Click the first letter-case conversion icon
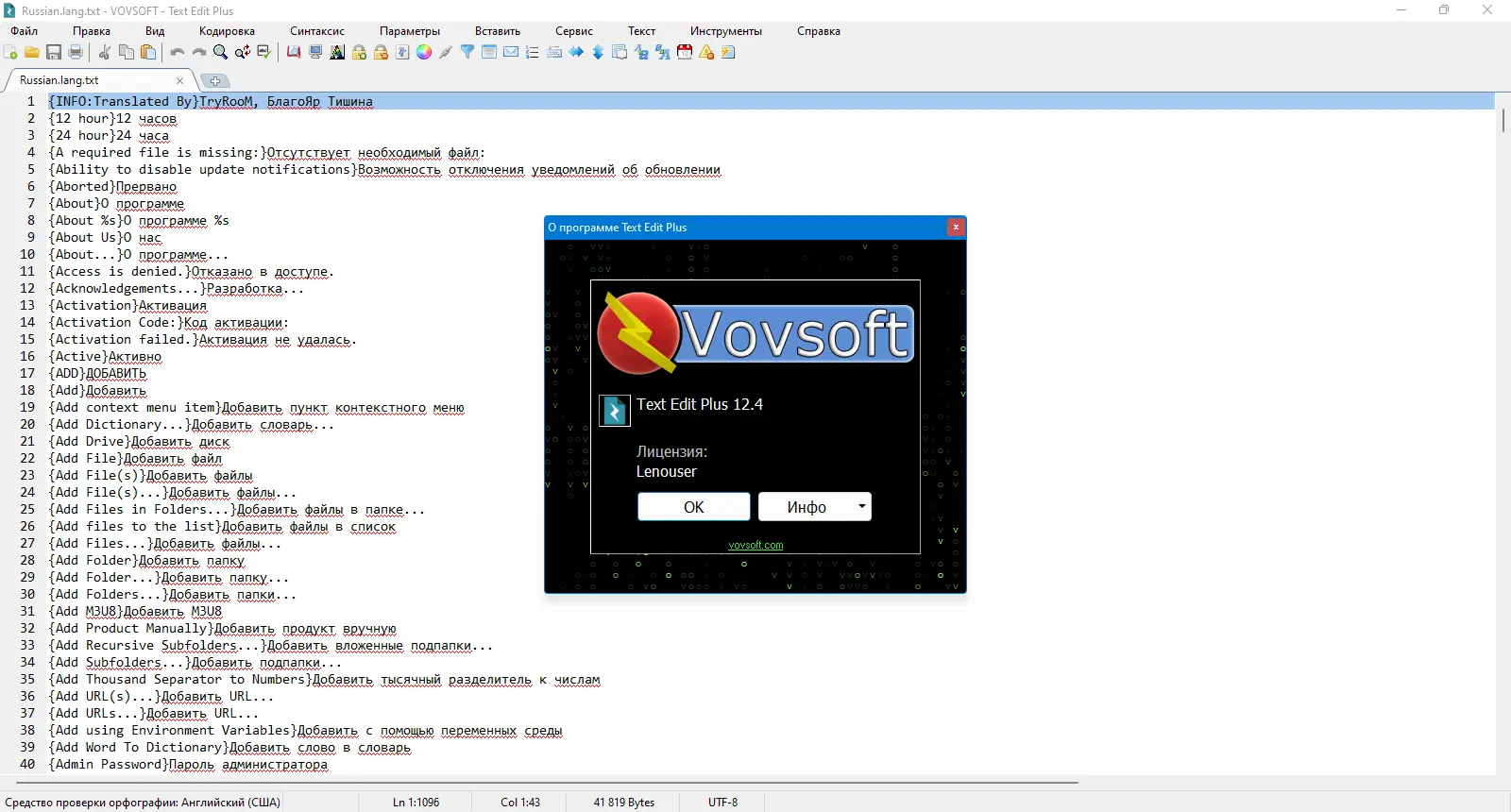1511x812 pixels. point(641,53)
